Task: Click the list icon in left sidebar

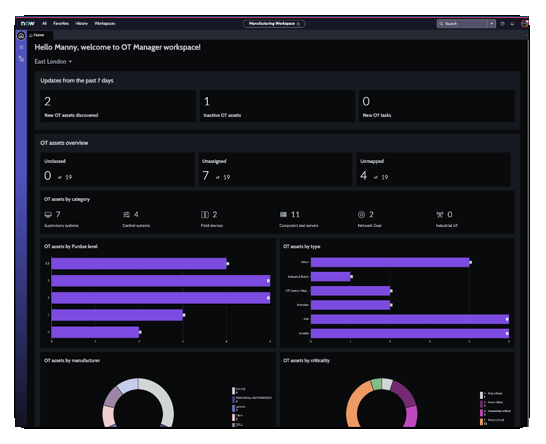Action: [x=21, y=47]
